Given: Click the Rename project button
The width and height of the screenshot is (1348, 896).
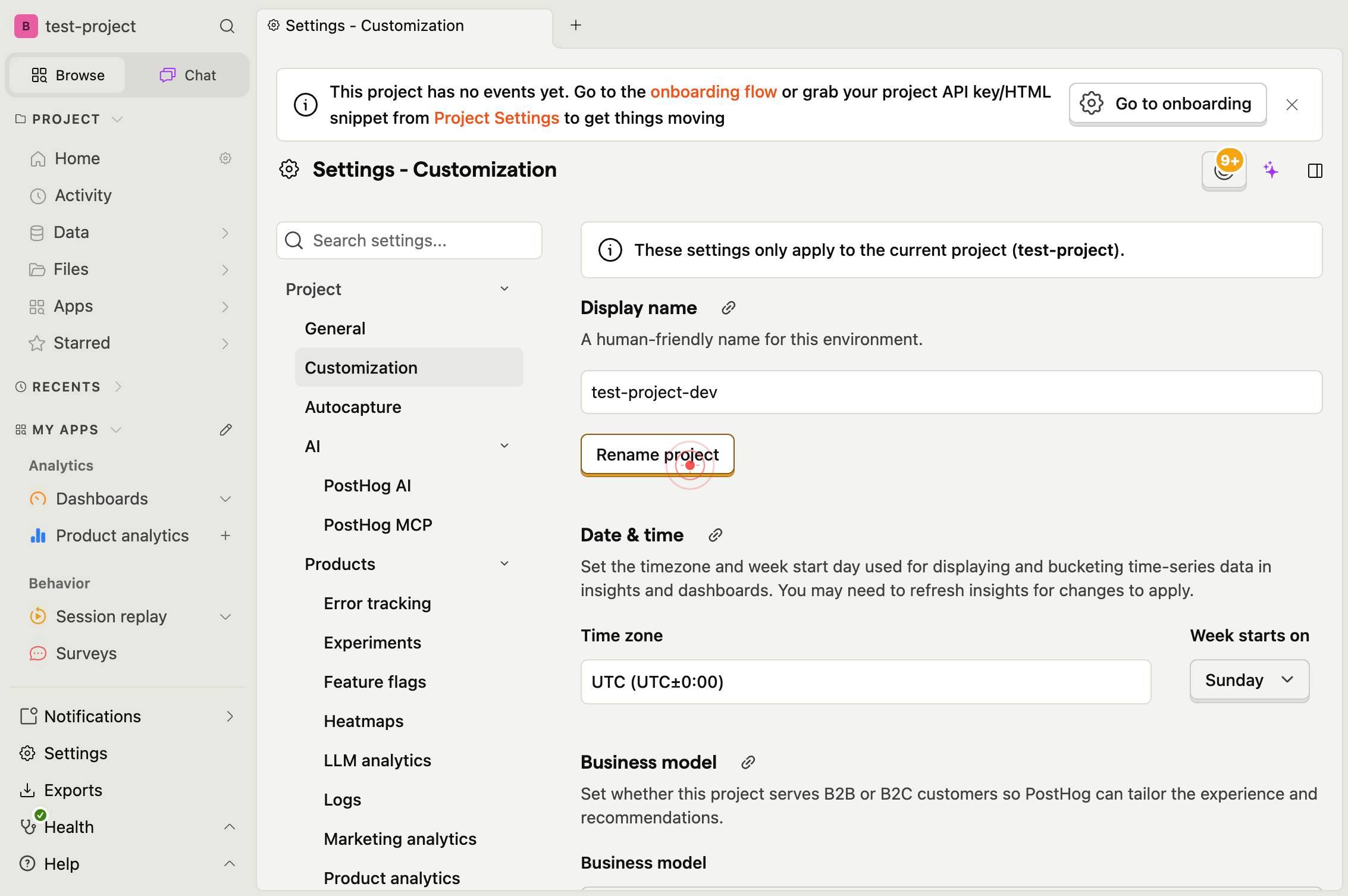Looking at the screenshot, I should pyautogui.click(x=657, y=455).
